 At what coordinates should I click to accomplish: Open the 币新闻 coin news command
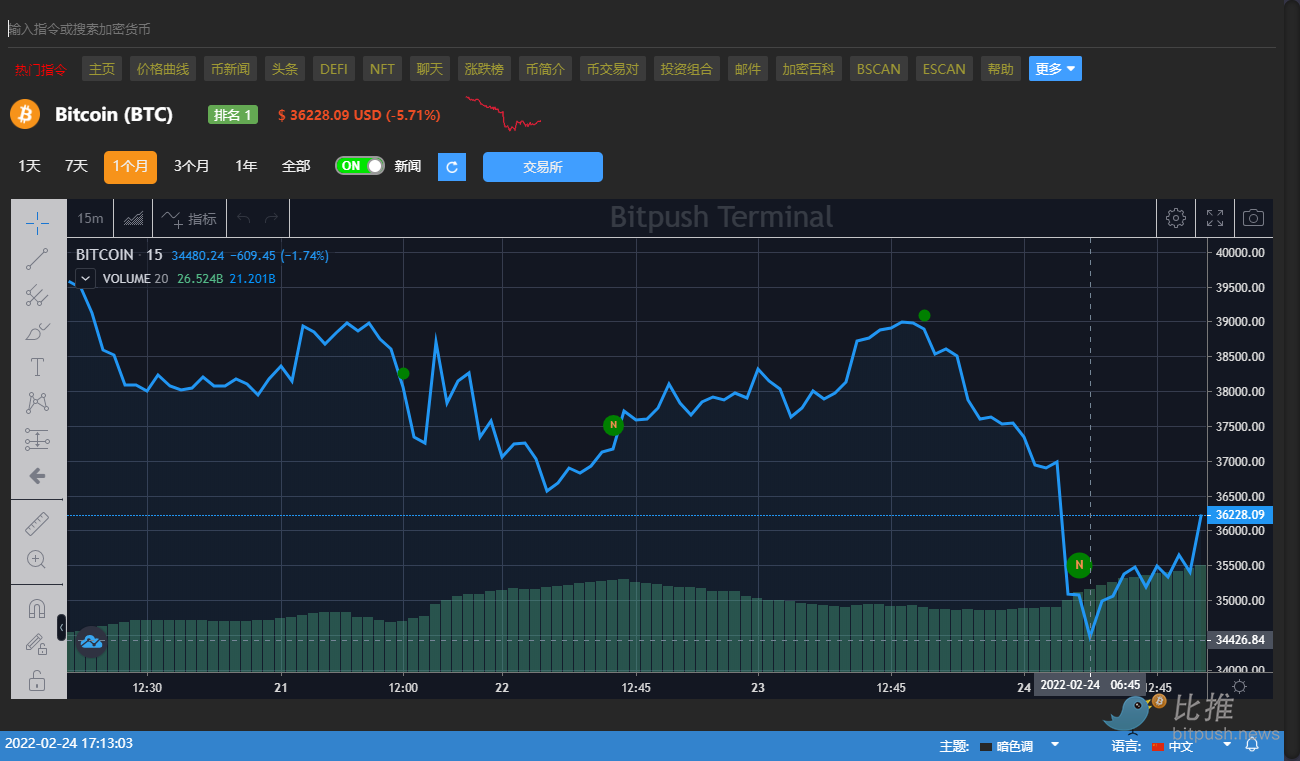[230, 69]
